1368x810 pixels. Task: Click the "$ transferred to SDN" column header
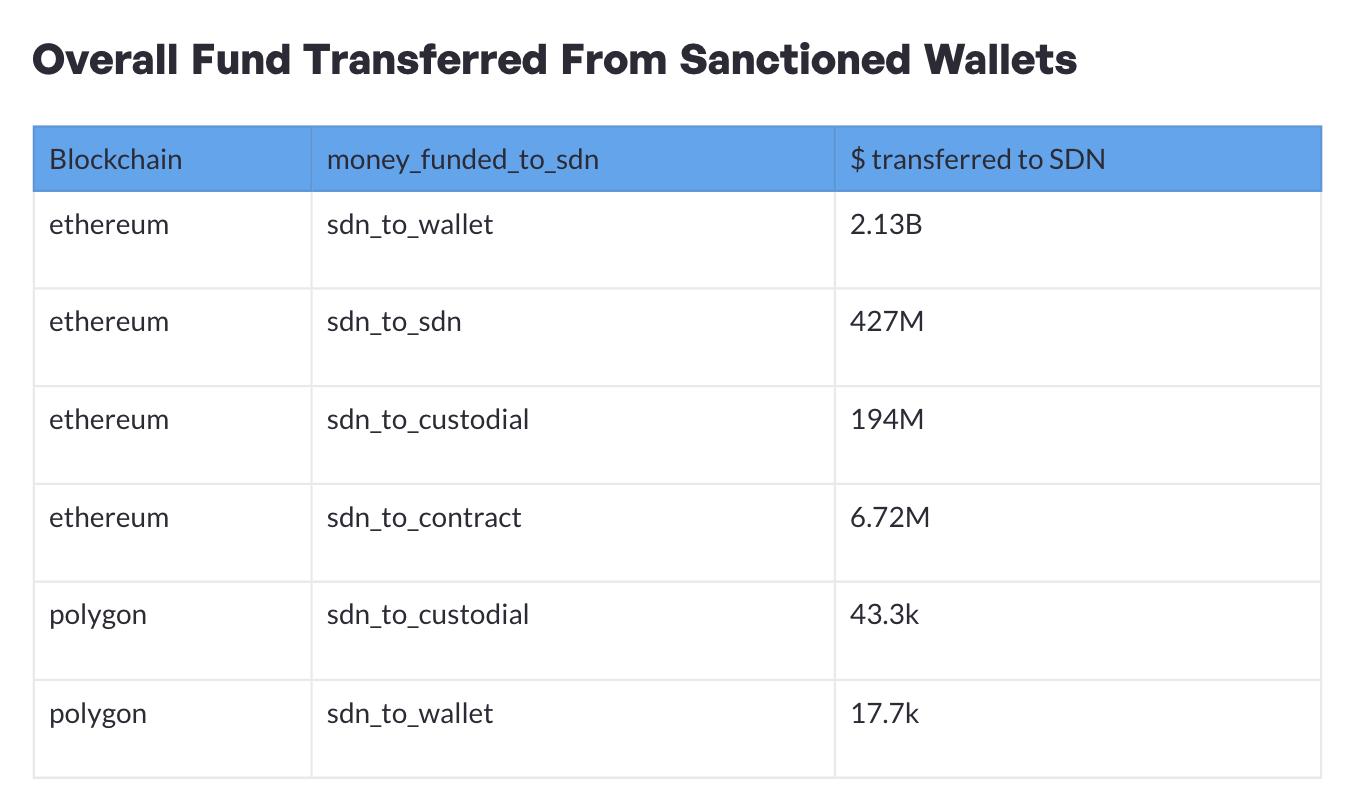point(977,160)
